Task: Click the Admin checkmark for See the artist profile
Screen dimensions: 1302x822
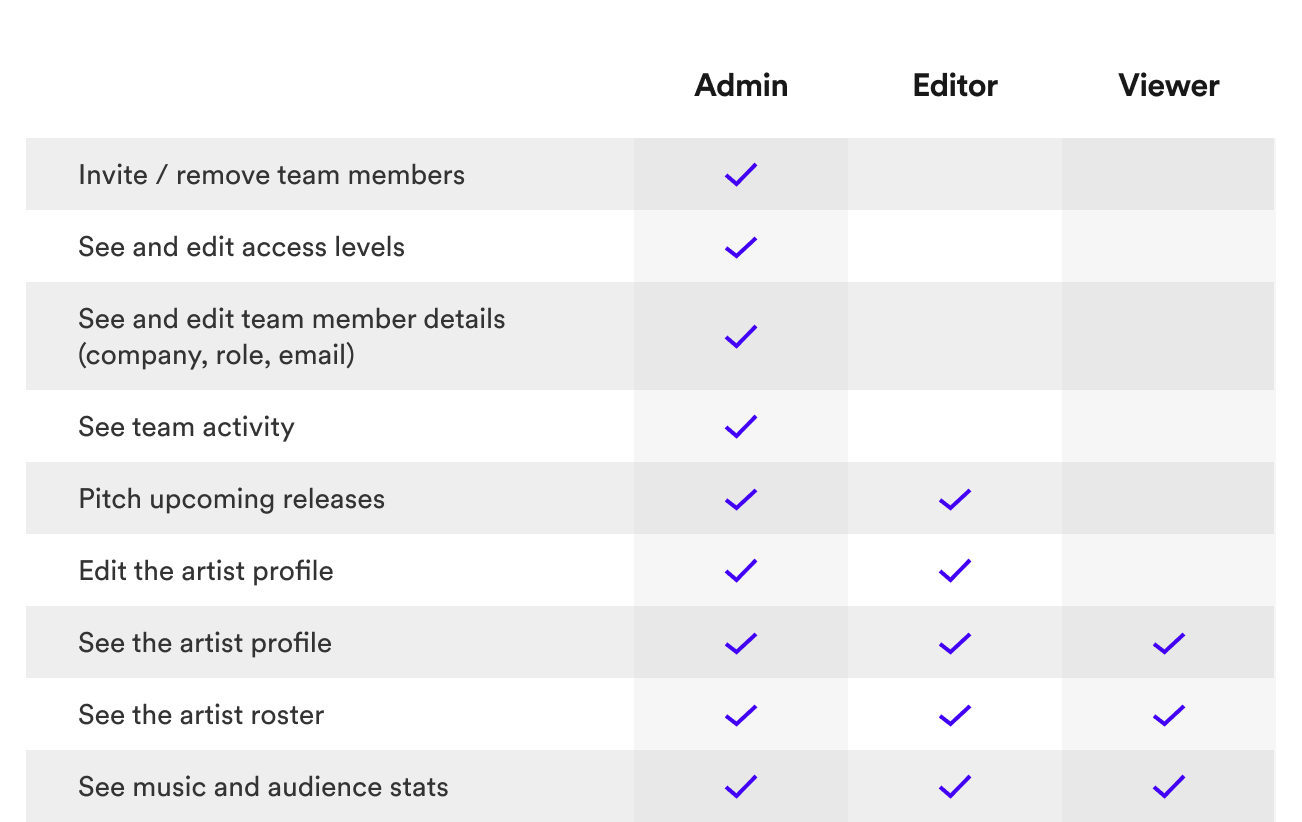Action: tap(741, 643)
